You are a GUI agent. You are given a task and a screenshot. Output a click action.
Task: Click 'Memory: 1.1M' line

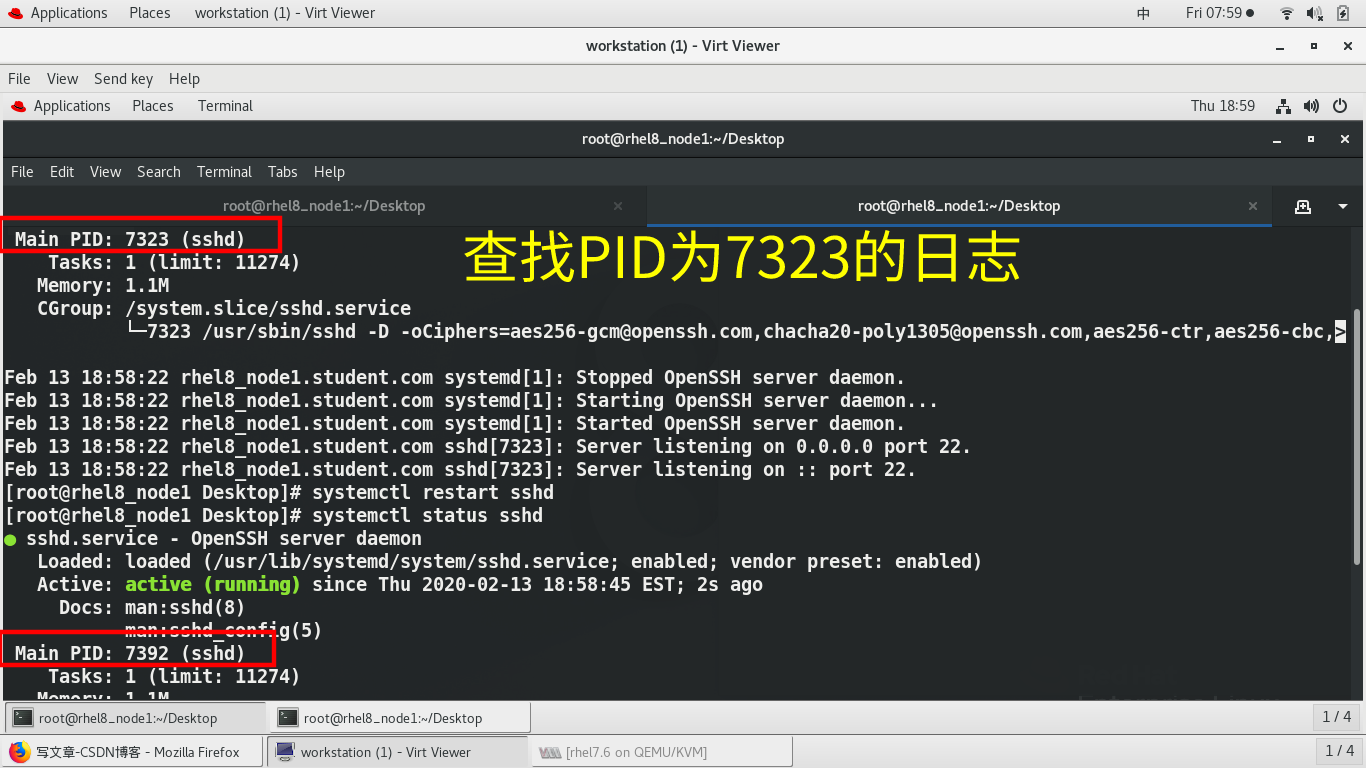[x=103, y=286]
